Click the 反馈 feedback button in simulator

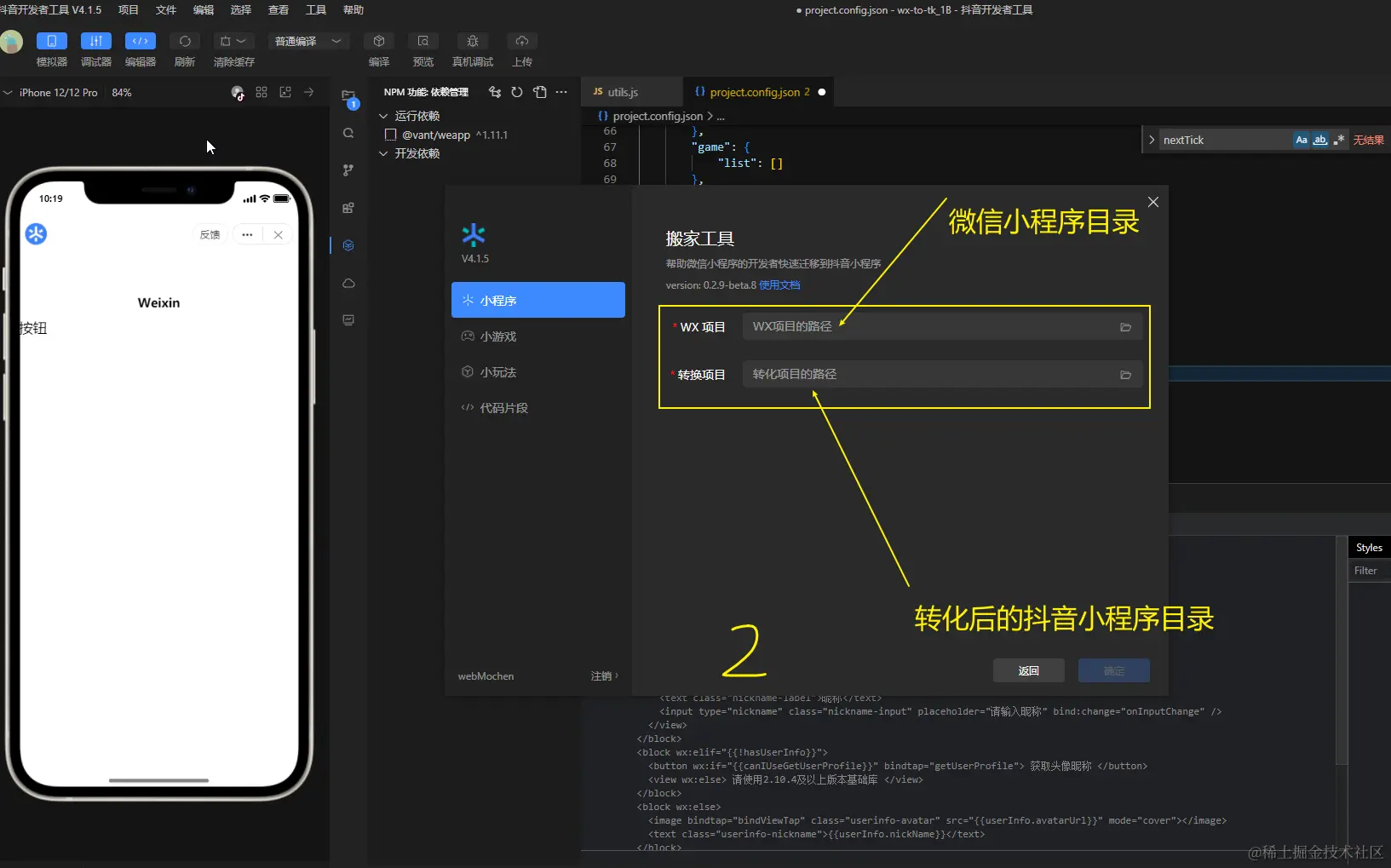click(x=210, y=234)
